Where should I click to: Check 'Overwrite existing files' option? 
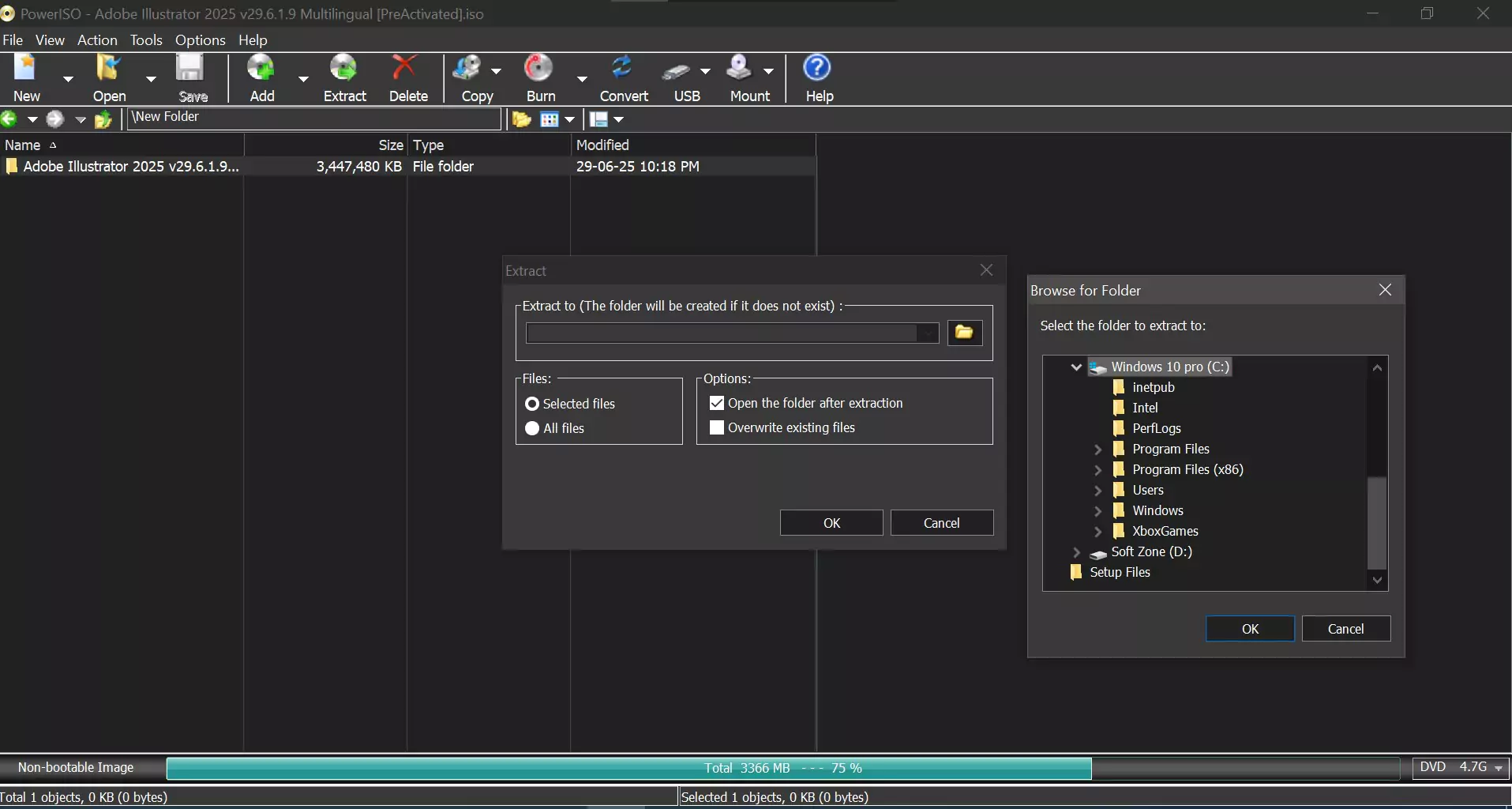(717, 427)
